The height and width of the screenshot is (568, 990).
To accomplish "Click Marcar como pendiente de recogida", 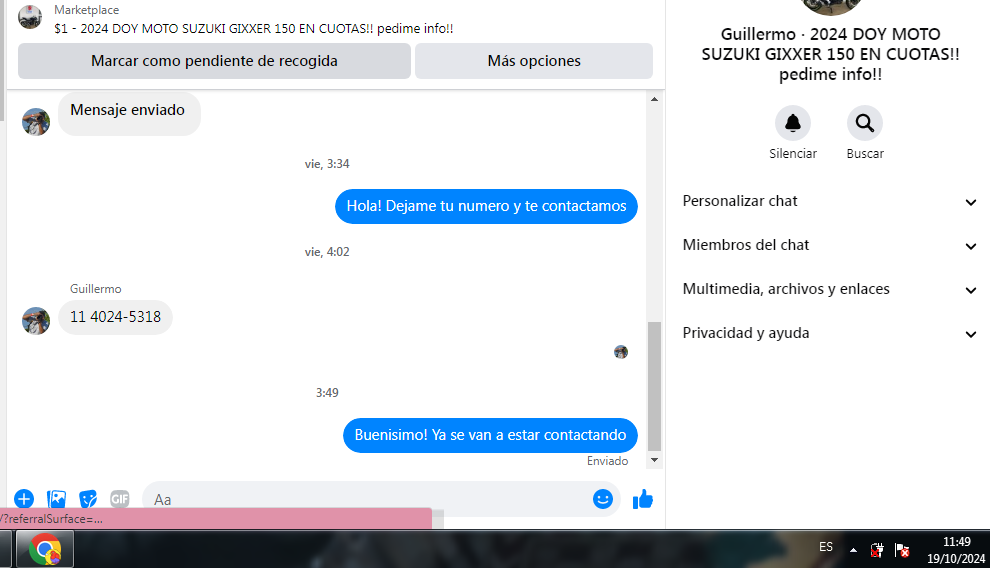I will pos(214,61).
